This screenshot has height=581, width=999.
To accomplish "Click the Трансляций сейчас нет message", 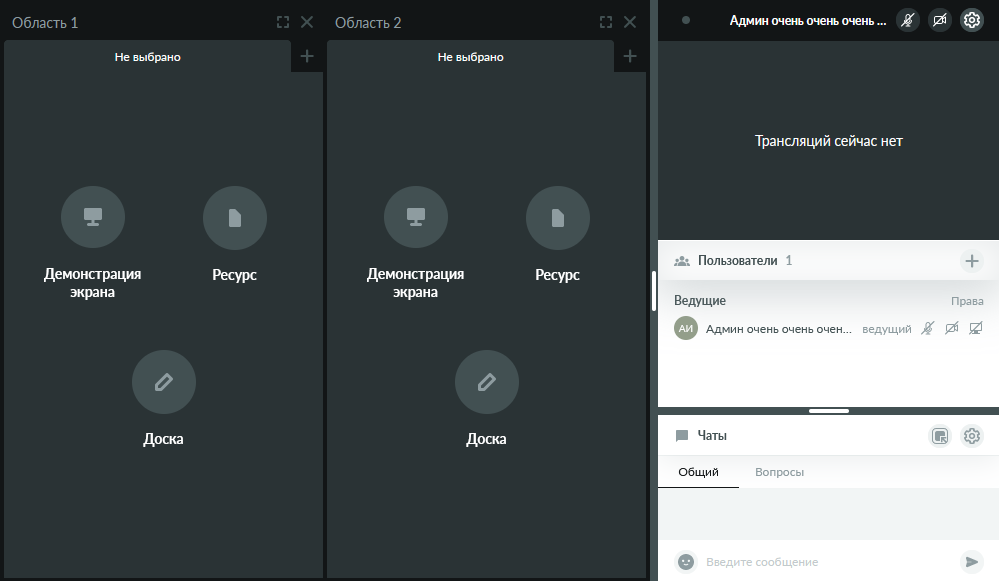I will tap(828, 141).
